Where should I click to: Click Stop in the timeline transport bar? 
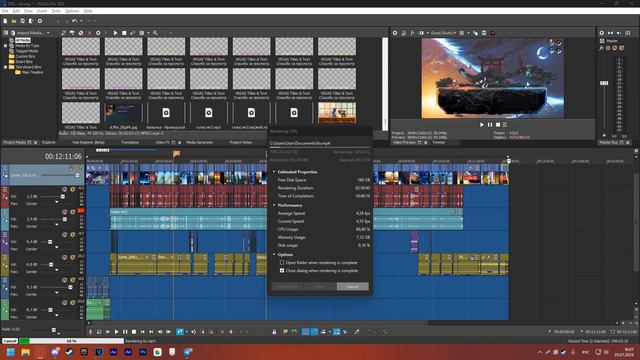point(134,332)
